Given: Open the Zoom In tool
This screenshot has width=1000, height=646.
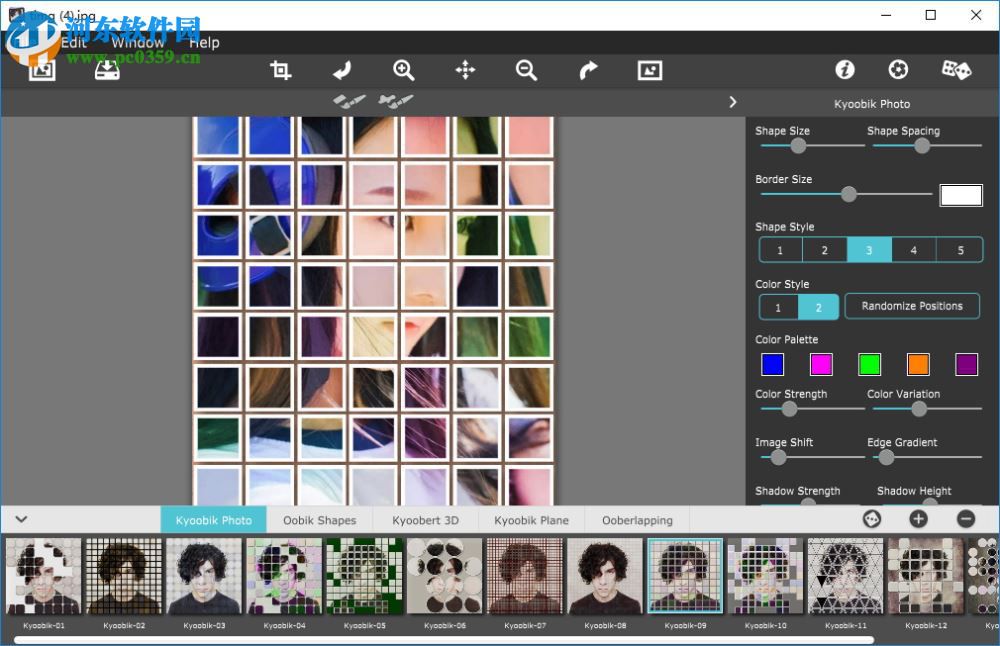Looking at the screenshot, I should coord(404,70).
